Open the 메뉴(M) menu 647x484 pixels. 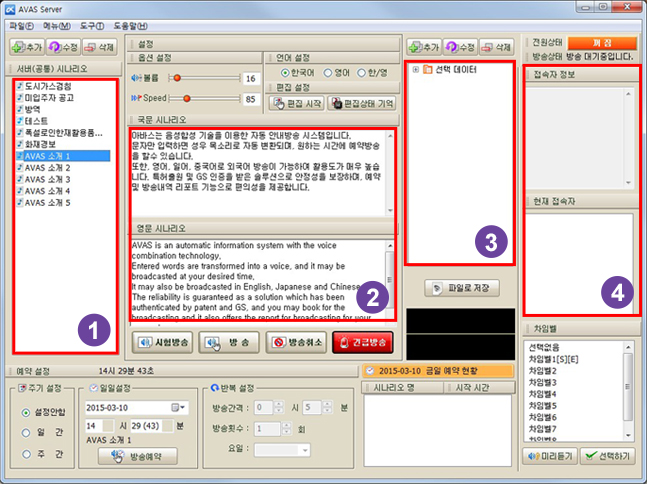click(57, 26)
